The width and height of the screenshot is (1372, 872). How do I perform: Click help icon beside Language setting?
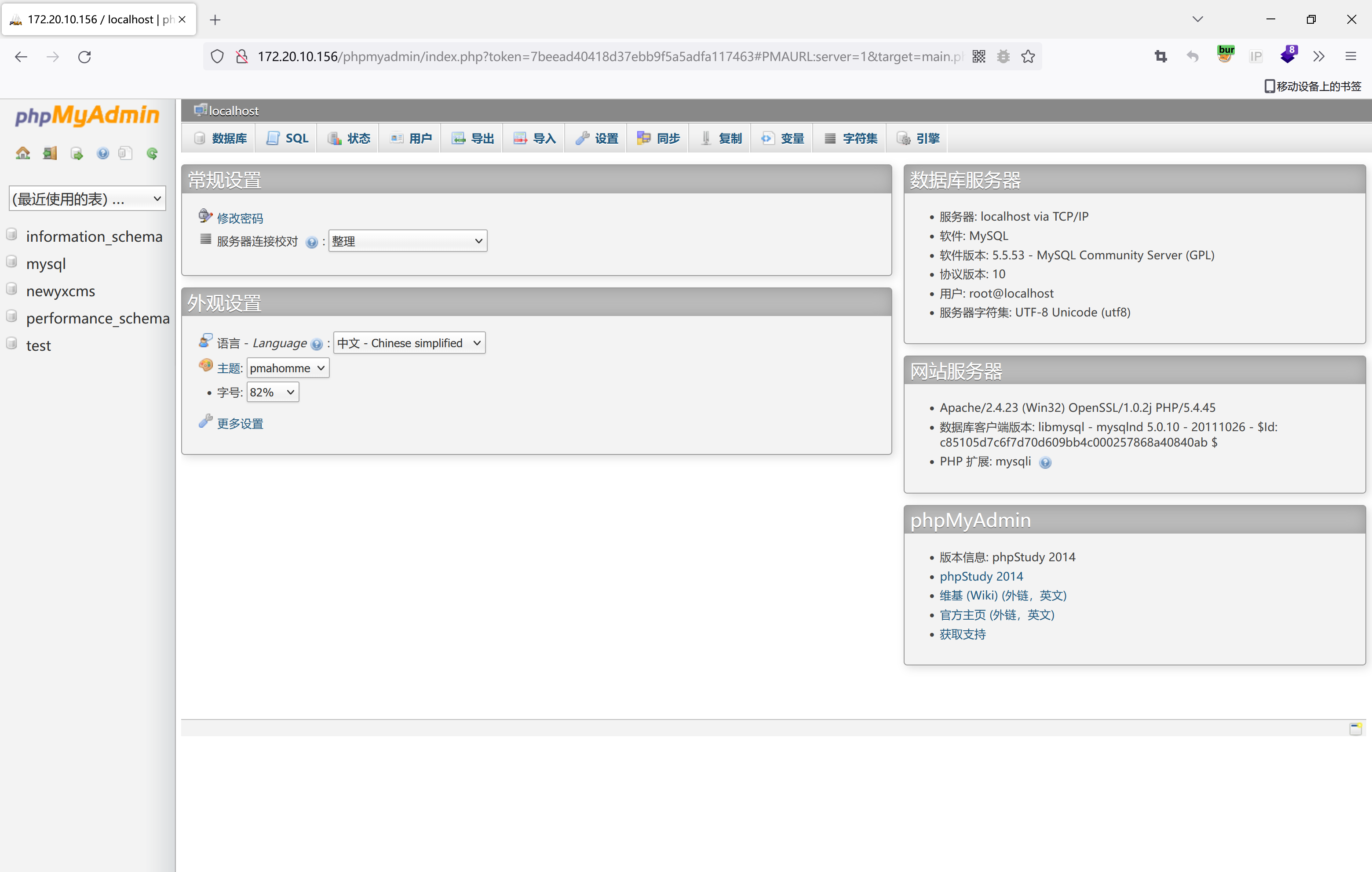(x=317, y=344)
